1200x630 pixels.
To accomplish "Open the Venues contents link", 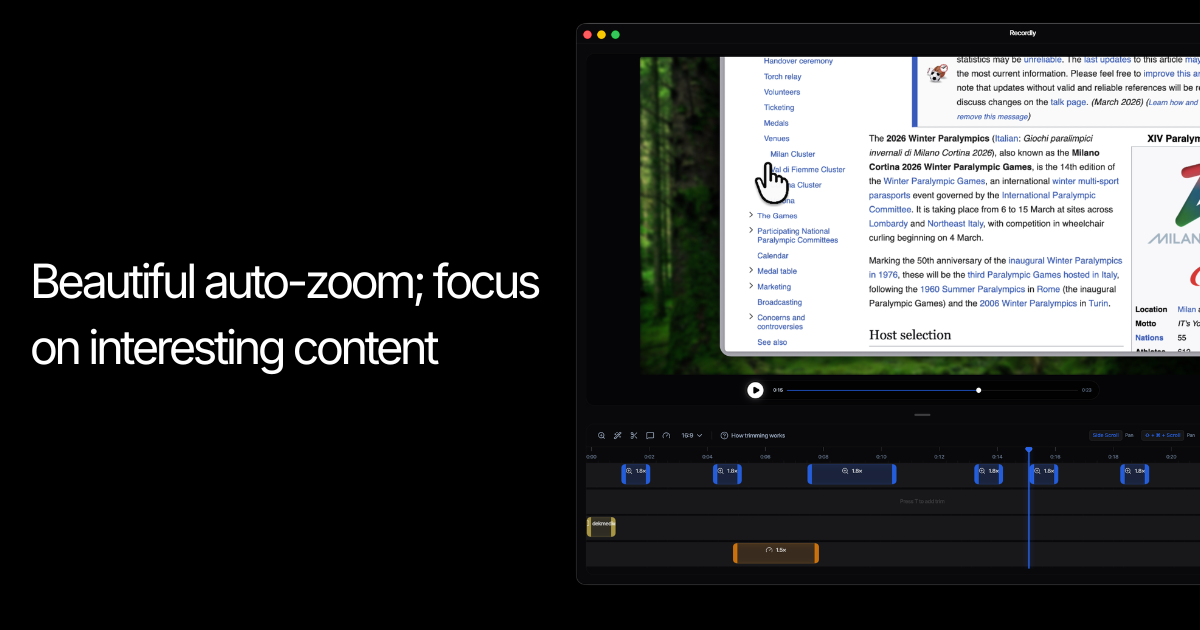I will [x=777, y=139].
